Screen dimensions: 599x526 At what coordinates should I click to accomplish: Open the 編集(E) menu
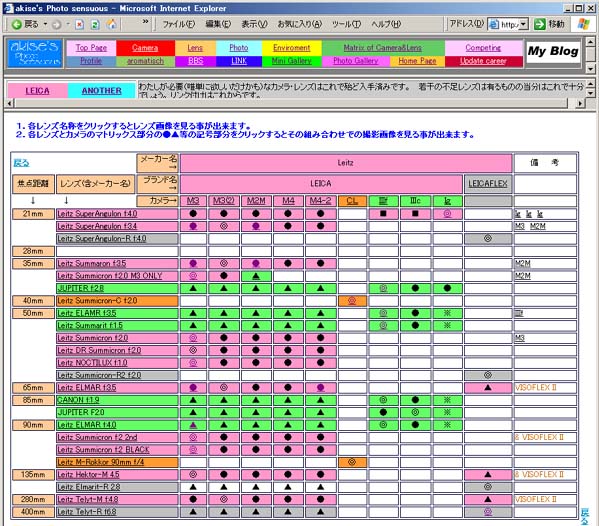pyautogui.click(x=218, y=24)
